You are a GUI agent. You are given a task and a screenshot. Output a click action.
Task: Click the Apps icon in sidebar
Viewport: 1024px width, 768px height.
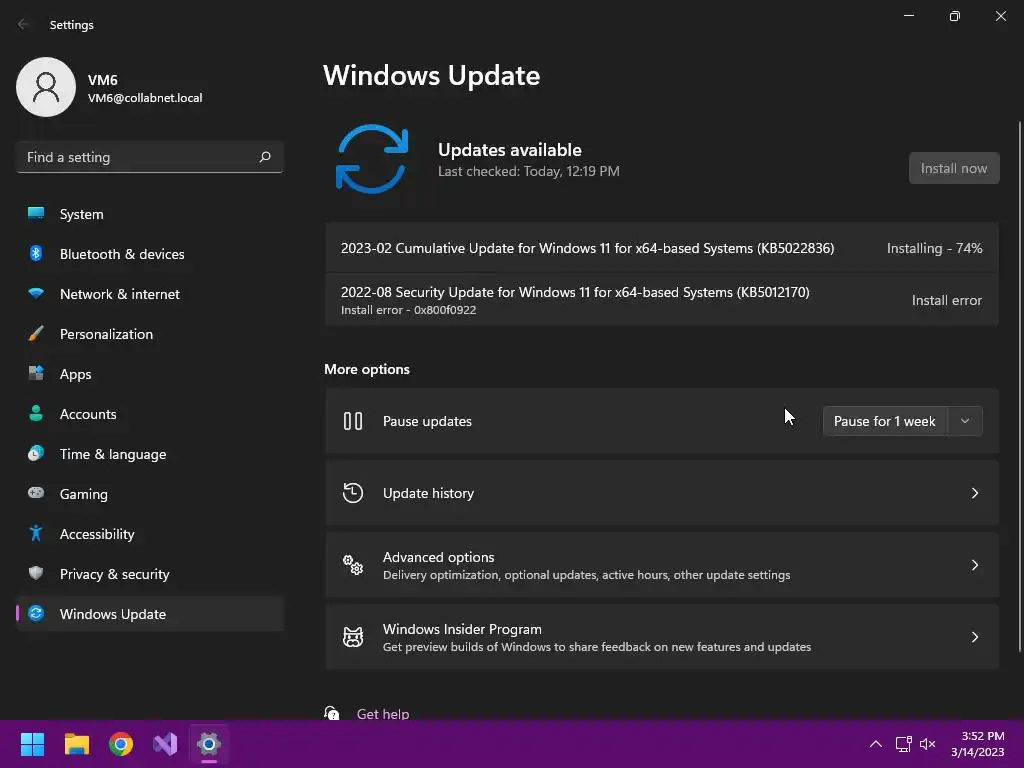coord(36,374)
